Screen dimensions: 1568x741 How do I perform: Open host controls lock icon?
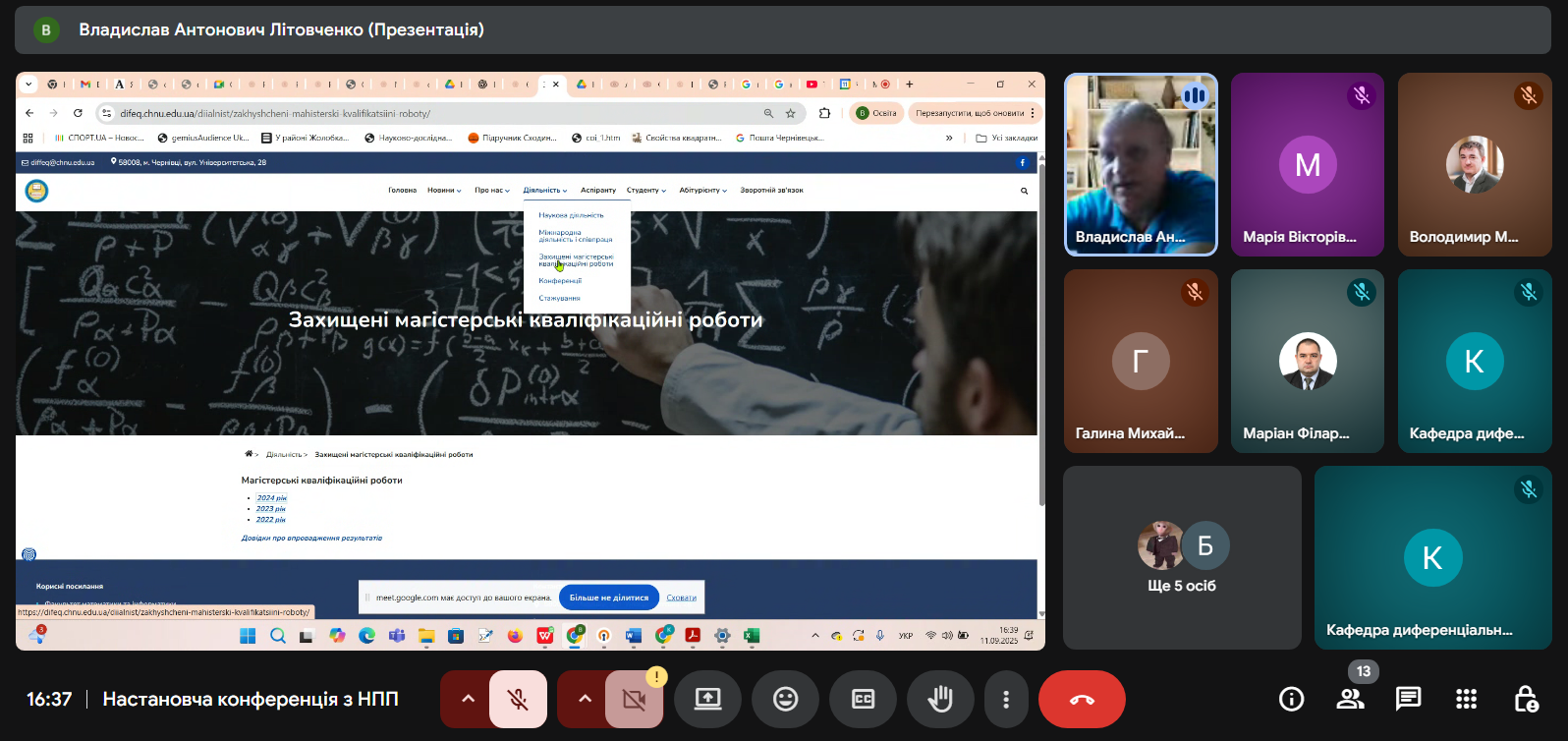[1525, 699]
